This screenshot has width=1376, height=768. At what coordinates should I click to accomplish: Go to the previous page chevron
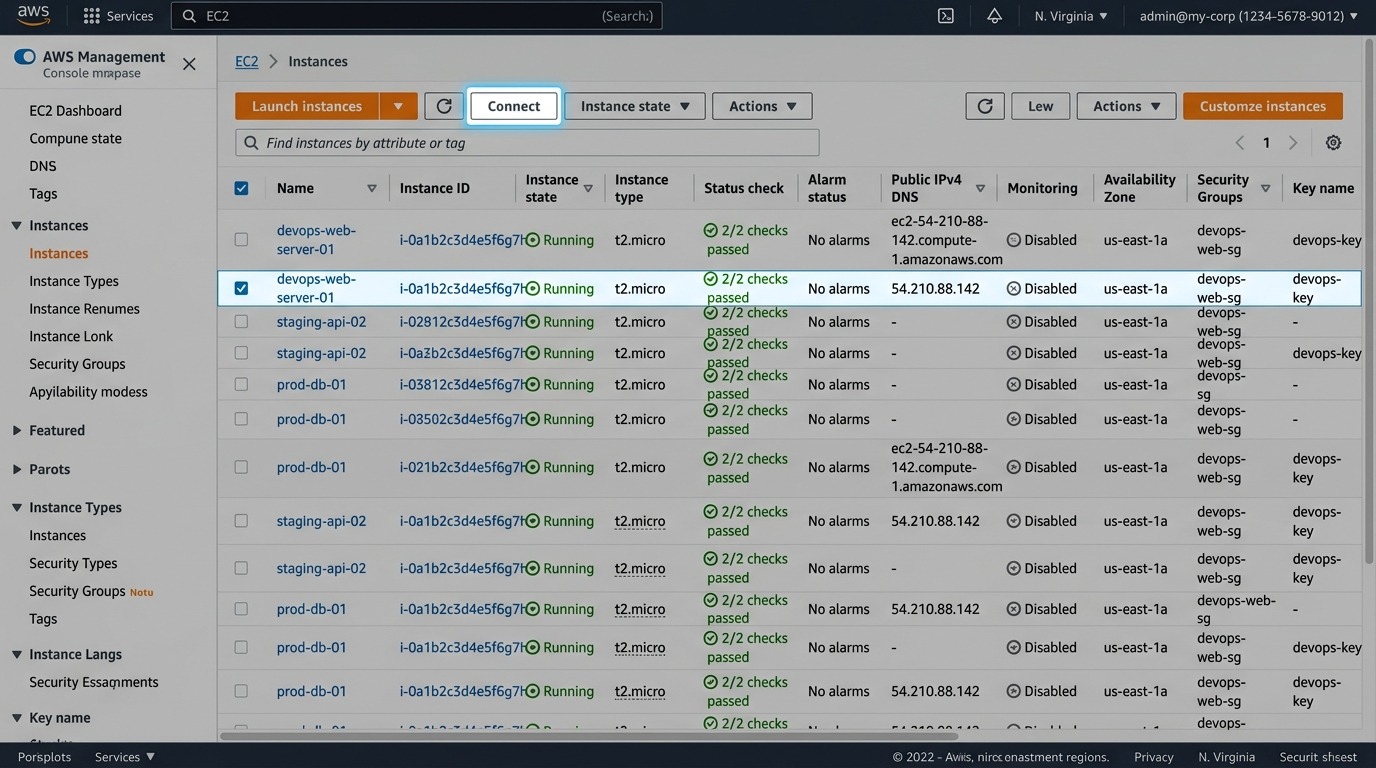point(1240,143)
